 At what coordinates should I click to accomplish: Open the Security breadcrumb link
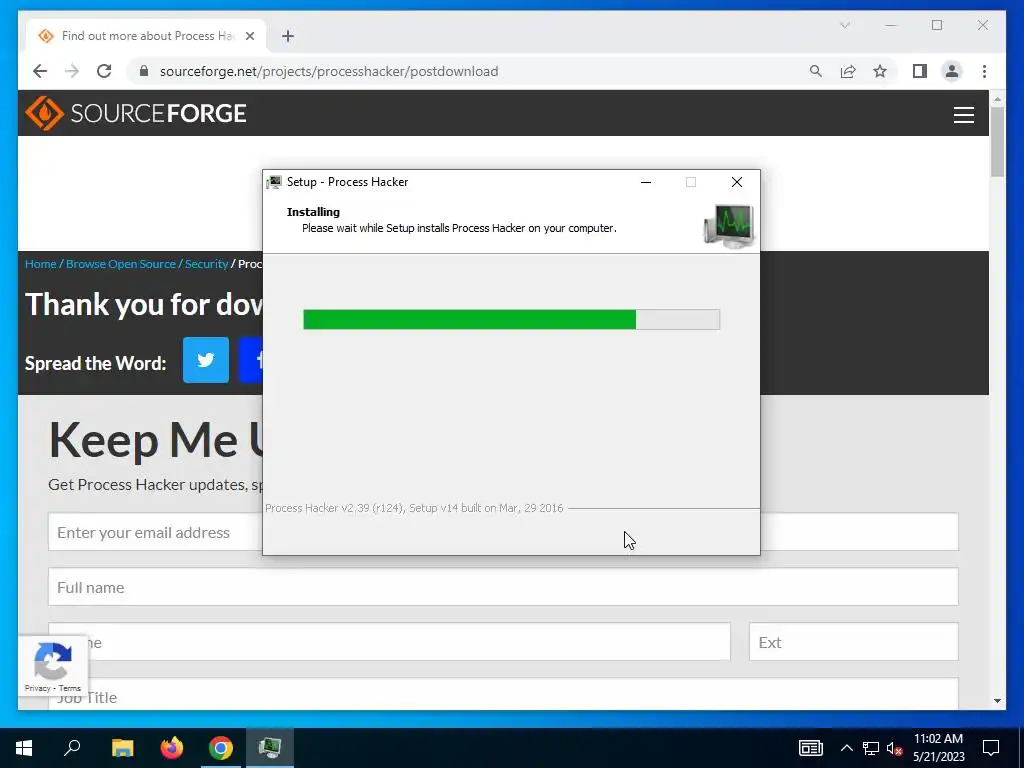click(x=206, y=264)
